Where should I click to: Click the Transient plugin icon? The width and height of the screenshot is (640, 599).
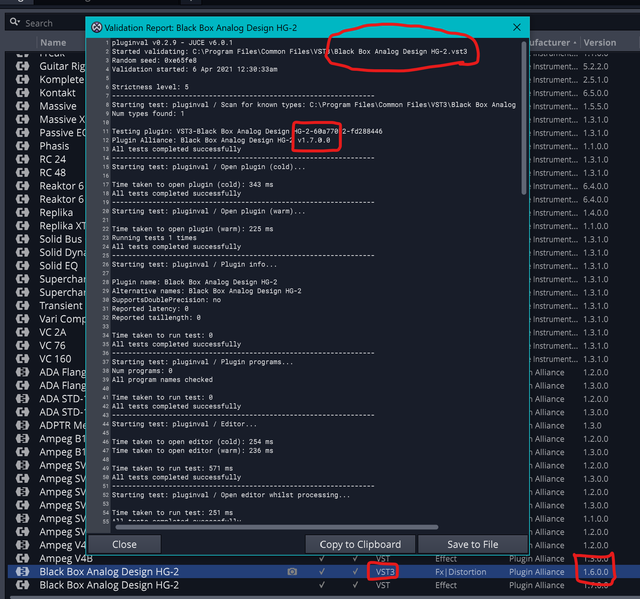[x=22, y=306]
